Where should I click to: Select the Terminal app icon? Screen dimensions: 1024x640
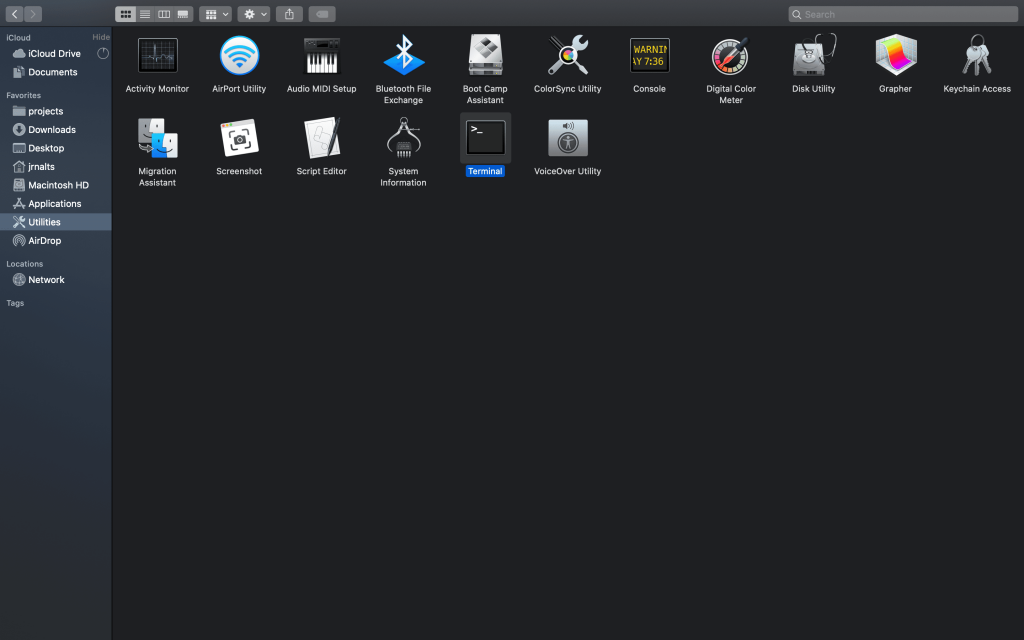[x=485, y=138]
